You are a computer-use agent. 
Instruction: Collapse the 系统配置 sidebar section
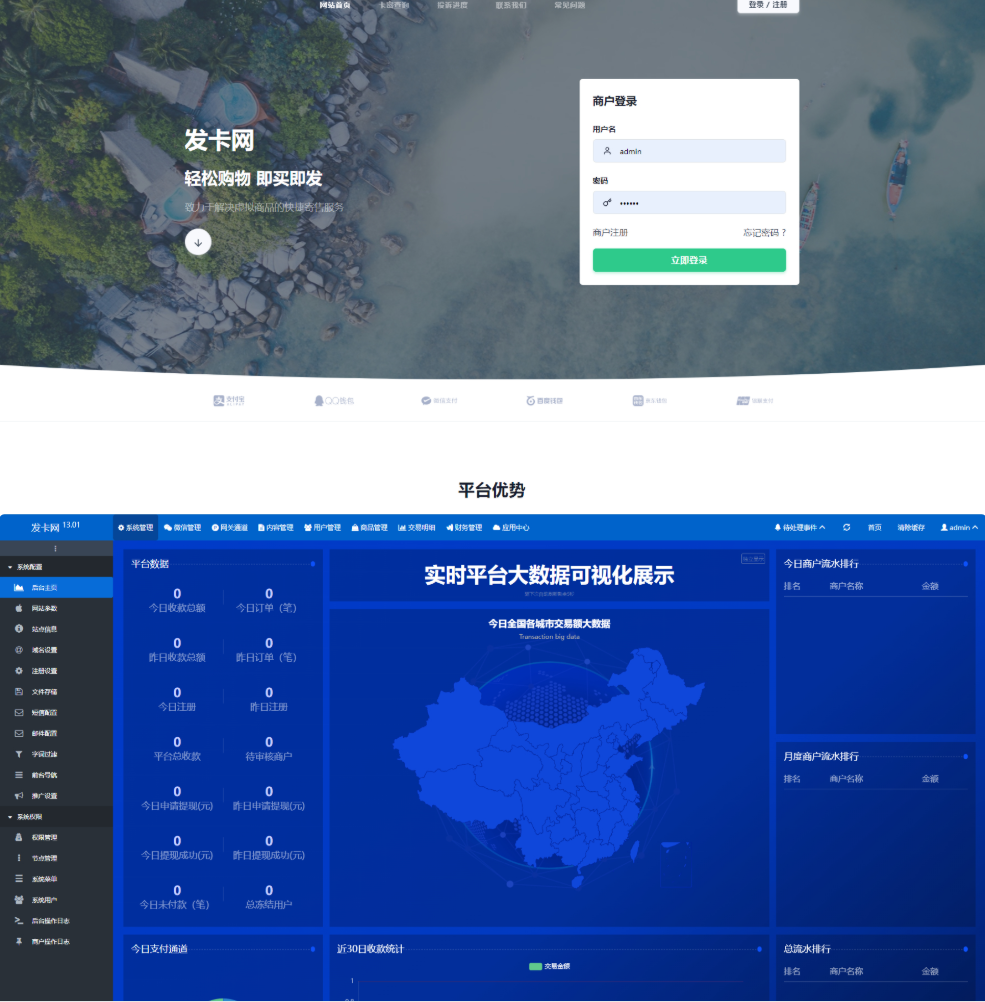(x=30, y=566)
